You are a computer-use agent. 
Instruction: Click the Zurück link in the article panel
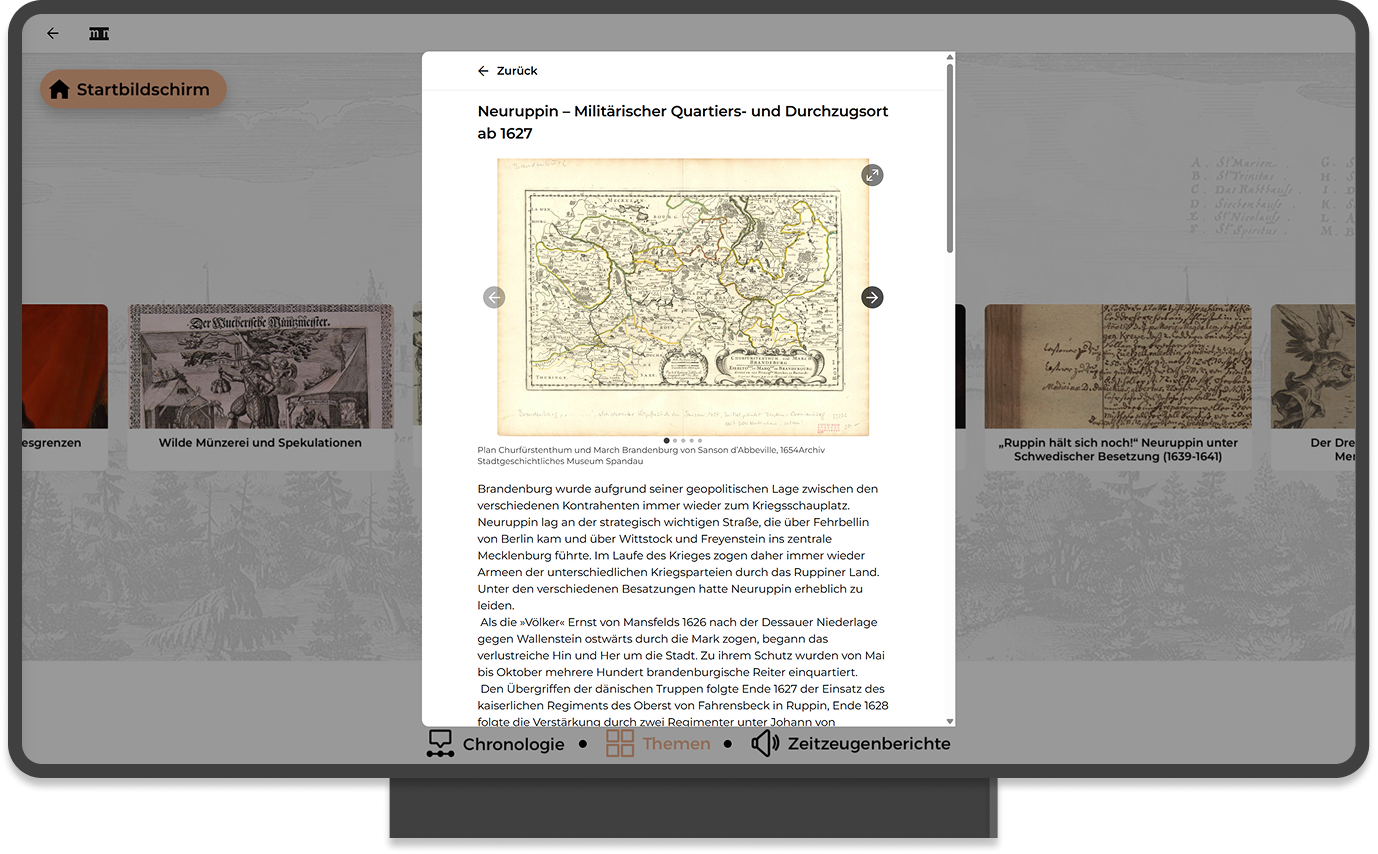click(508, 71)
